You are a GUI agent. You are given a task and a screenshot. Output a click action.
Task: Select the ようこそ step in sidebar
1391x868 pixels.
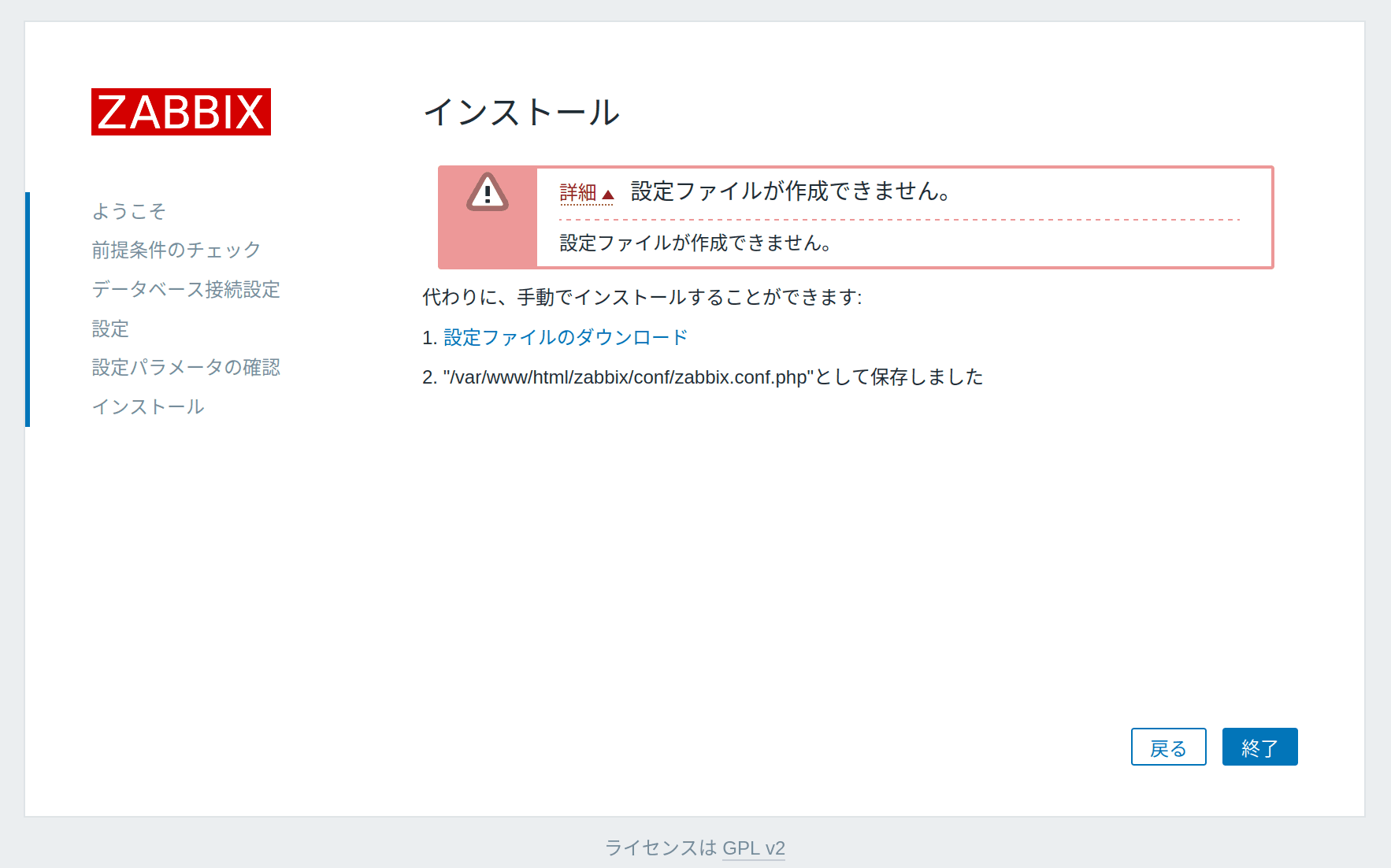[x=128, y=211]
